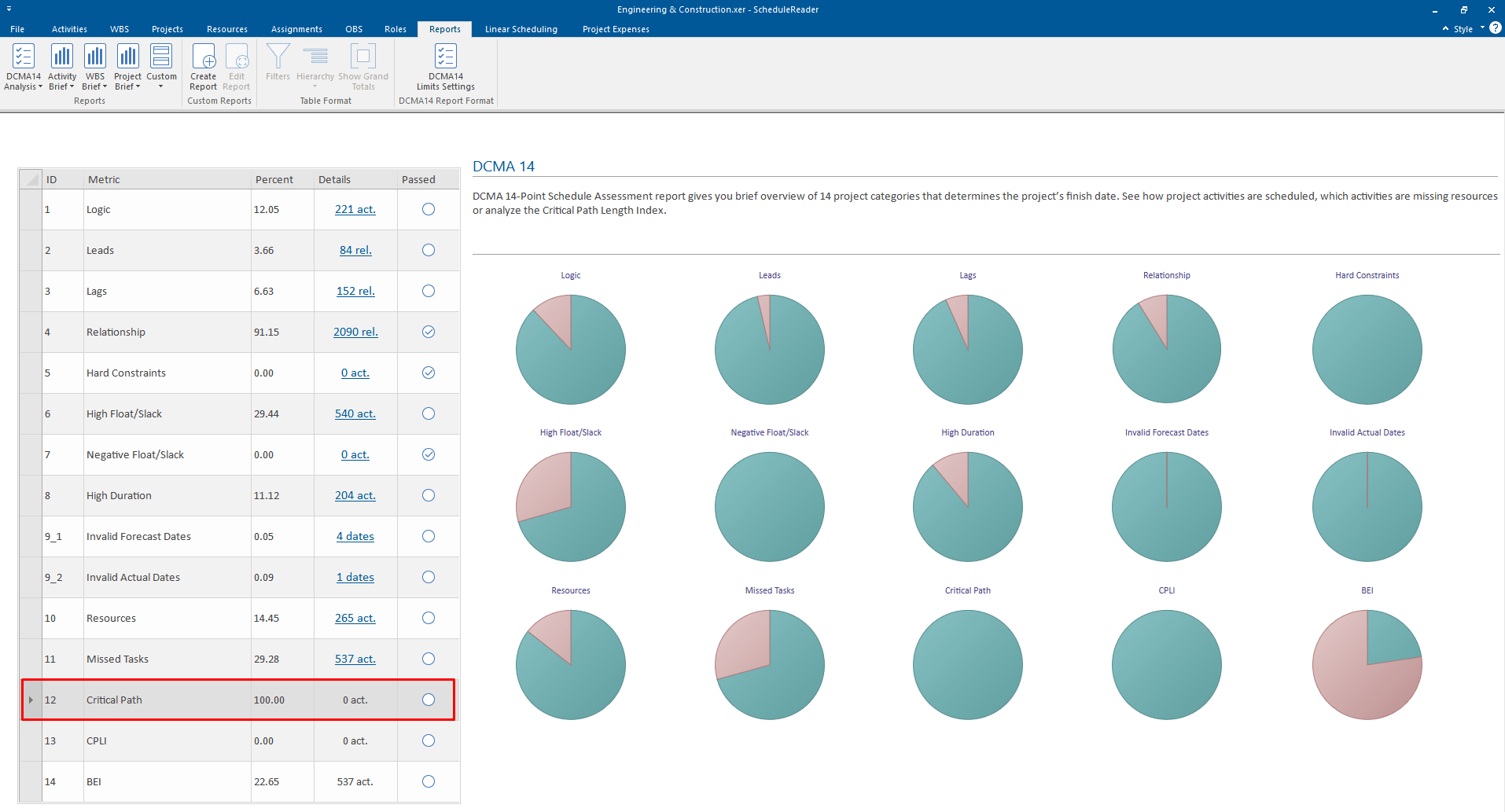Image resolution: width=1505 pixels, height=812 pixels.
Task: Expand the Critical Path row indicator arrow
Action: click(31, 700)
